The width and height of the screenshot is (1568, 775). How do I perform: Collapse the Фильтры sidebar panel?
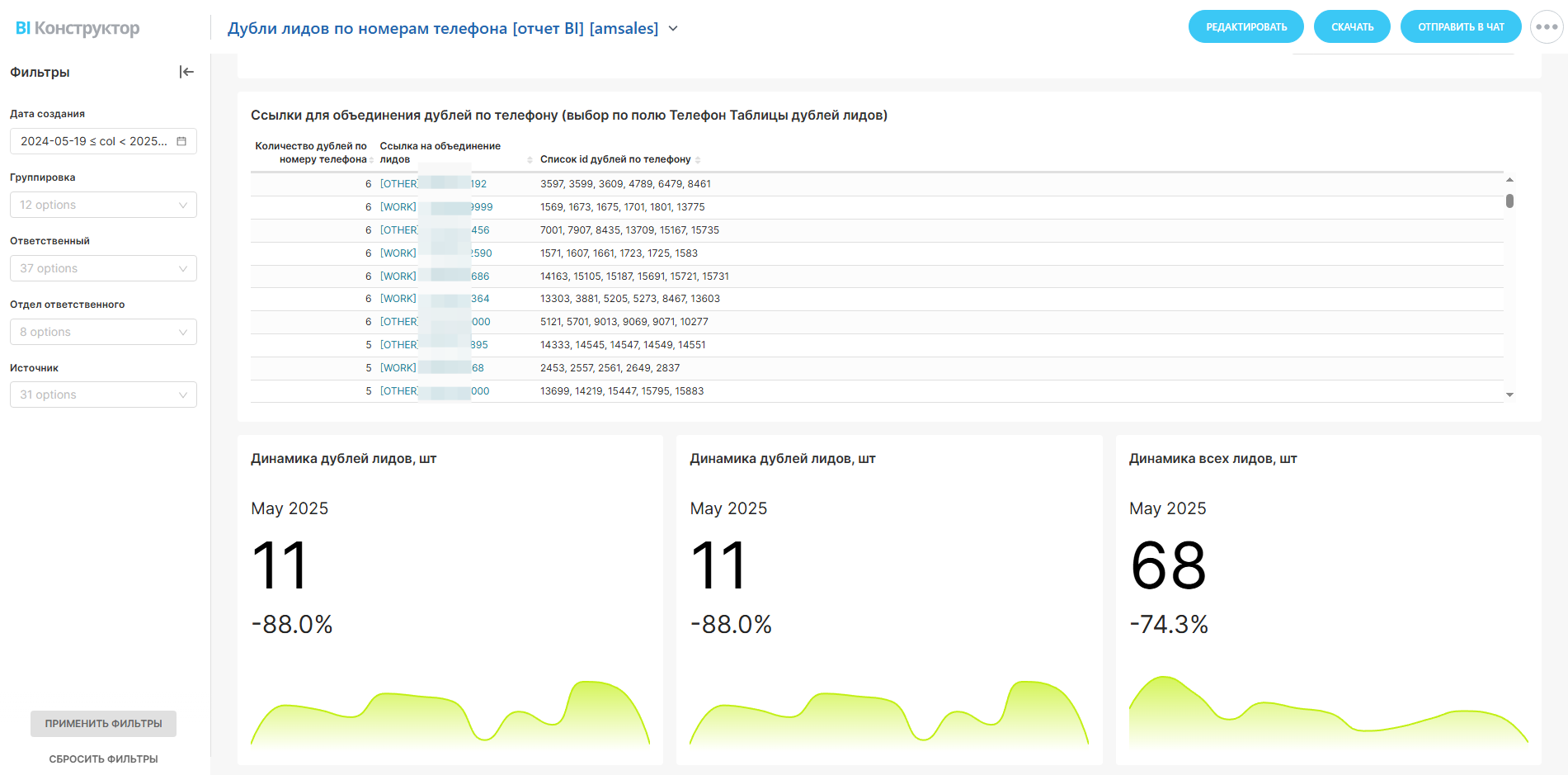[186, 72]
